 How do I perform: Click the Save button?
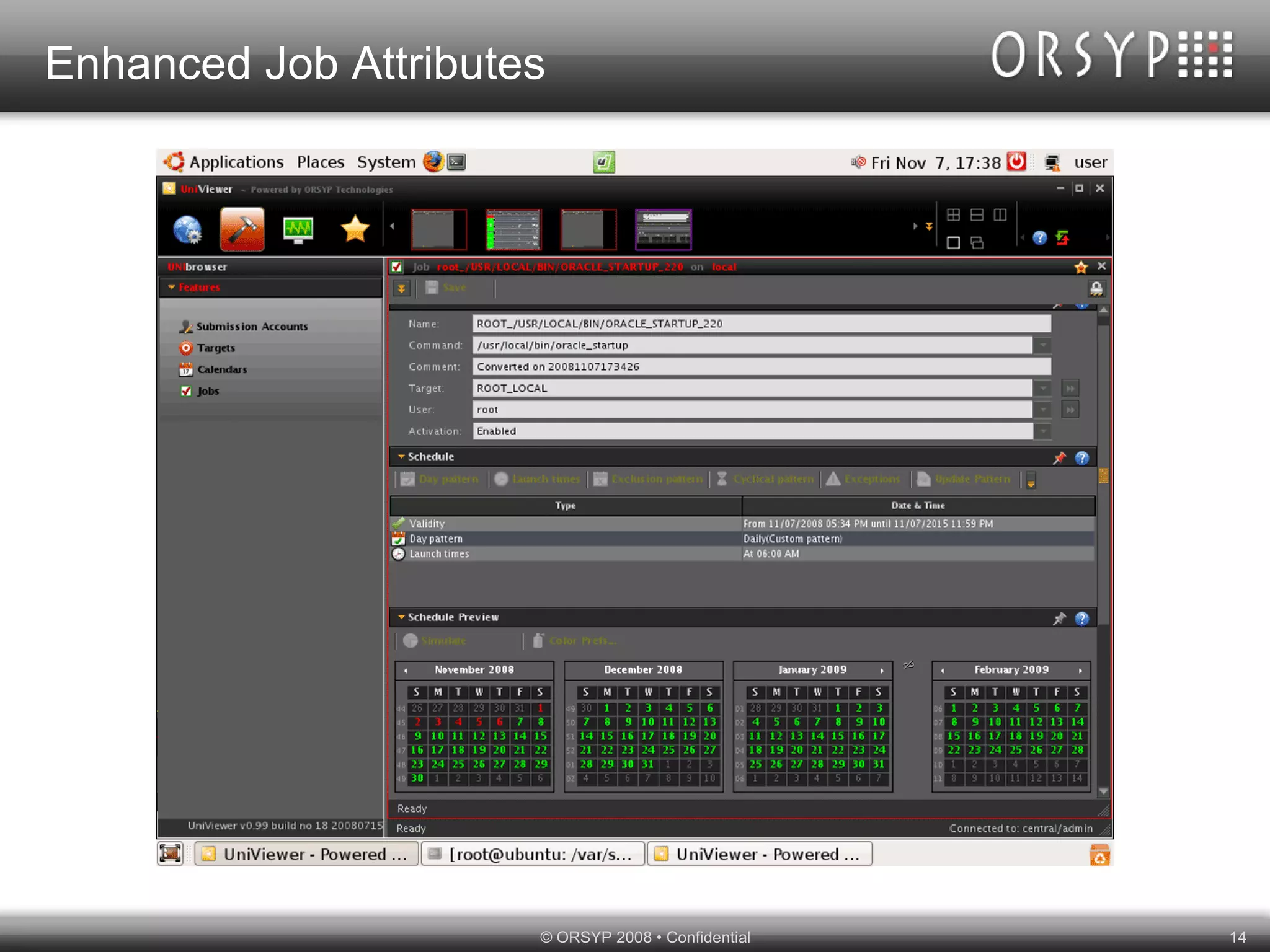(x=446, y=288)
